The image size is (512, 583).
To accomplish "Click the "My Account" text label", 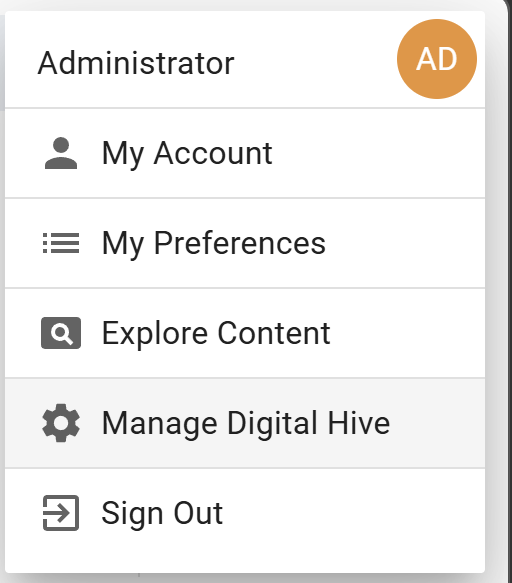I will click(187, 154).
